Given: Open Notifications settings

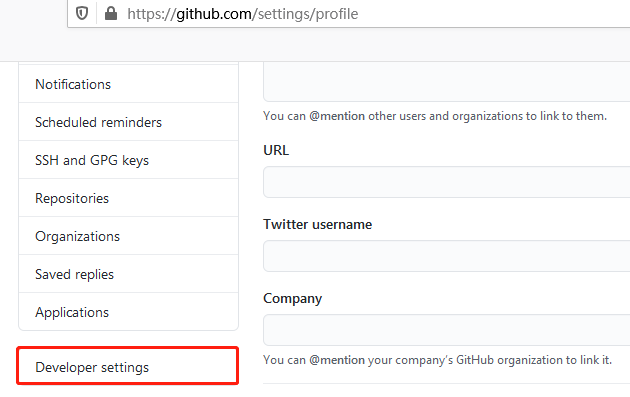Looking at the screenshot, I should [x=129, y=84].
